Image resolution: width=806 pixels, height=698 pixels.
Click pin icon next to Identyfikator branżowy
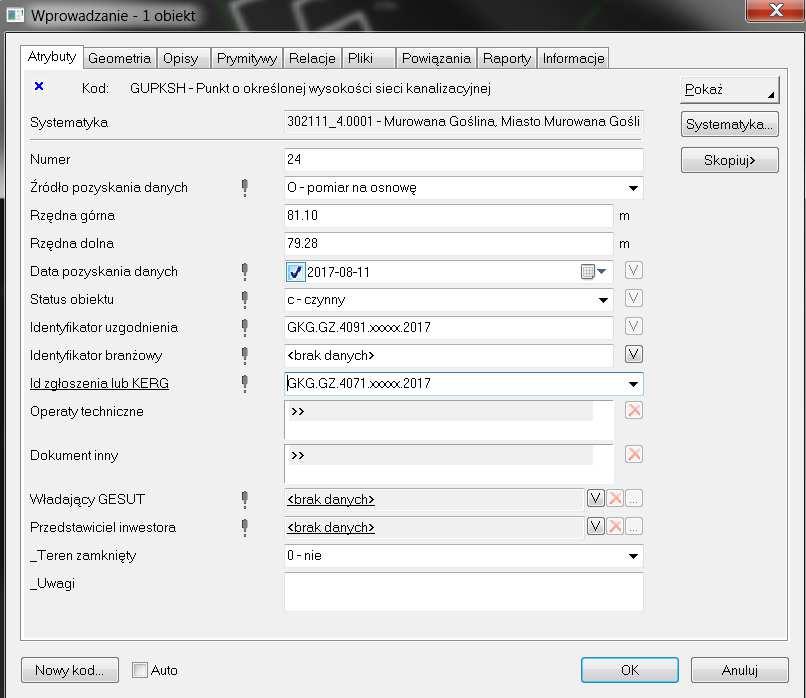point(245,355)
